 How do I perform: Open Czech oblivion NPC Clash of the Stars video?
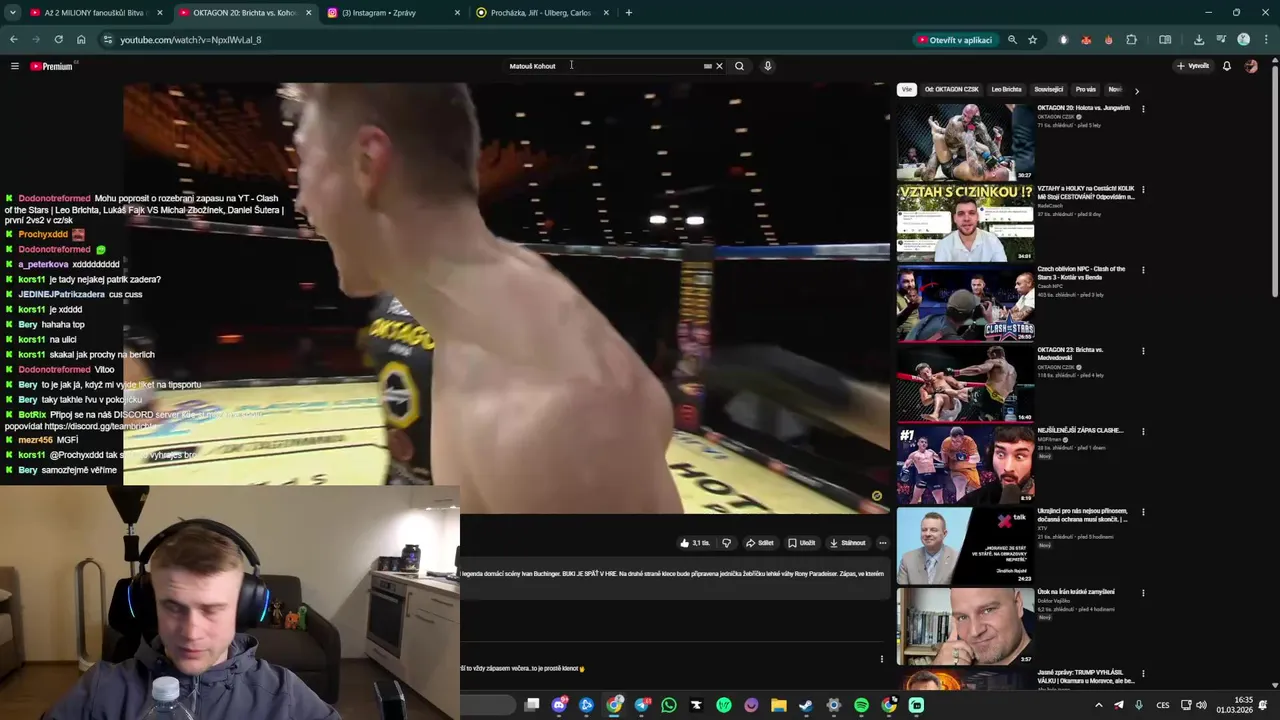[x=965, y=303]
